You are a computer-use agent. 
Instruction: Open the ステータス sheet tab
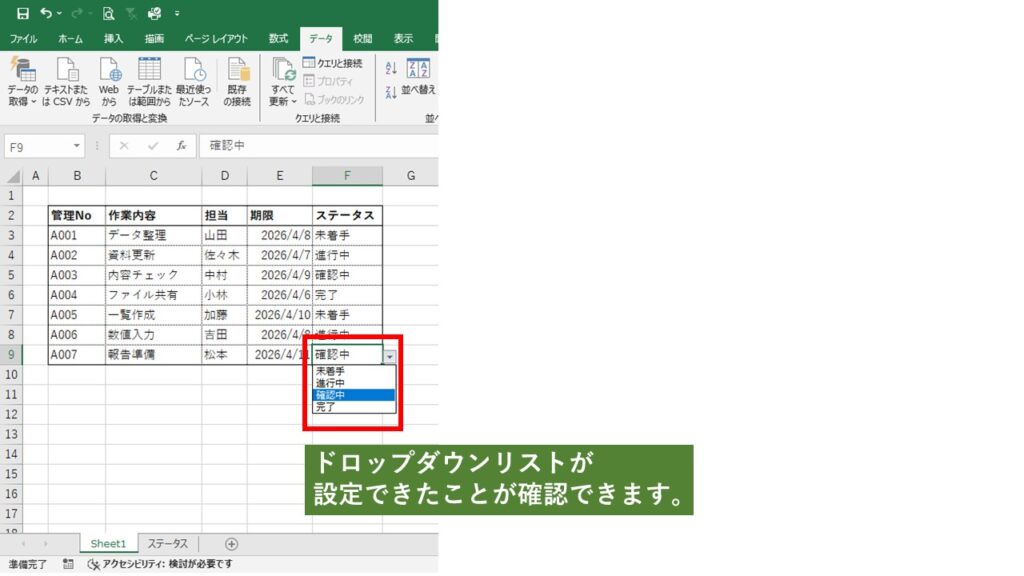point(167,544)
